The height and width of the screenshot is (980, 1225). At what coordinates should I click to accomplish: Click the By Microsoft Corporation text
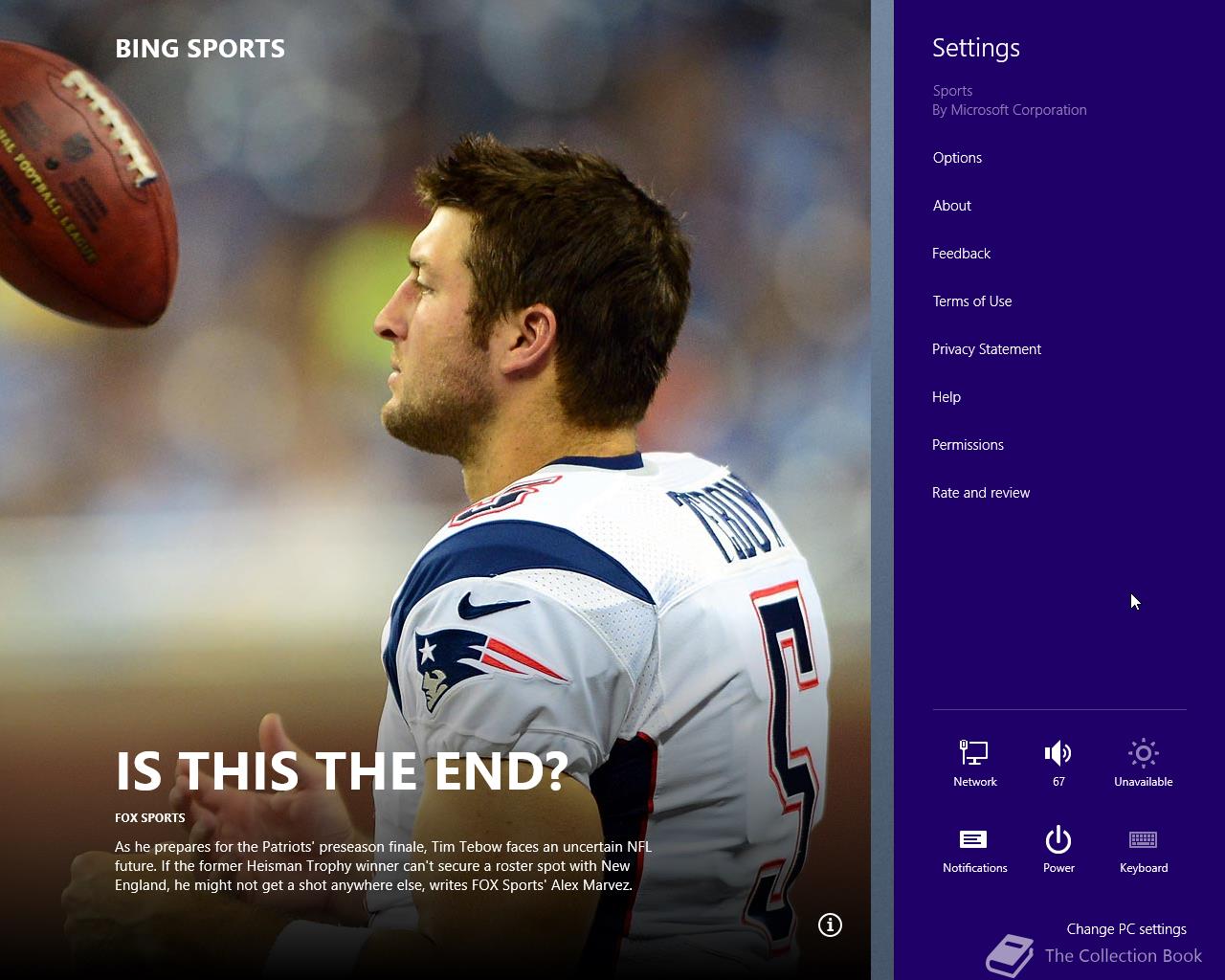(x=1010, y=110)
